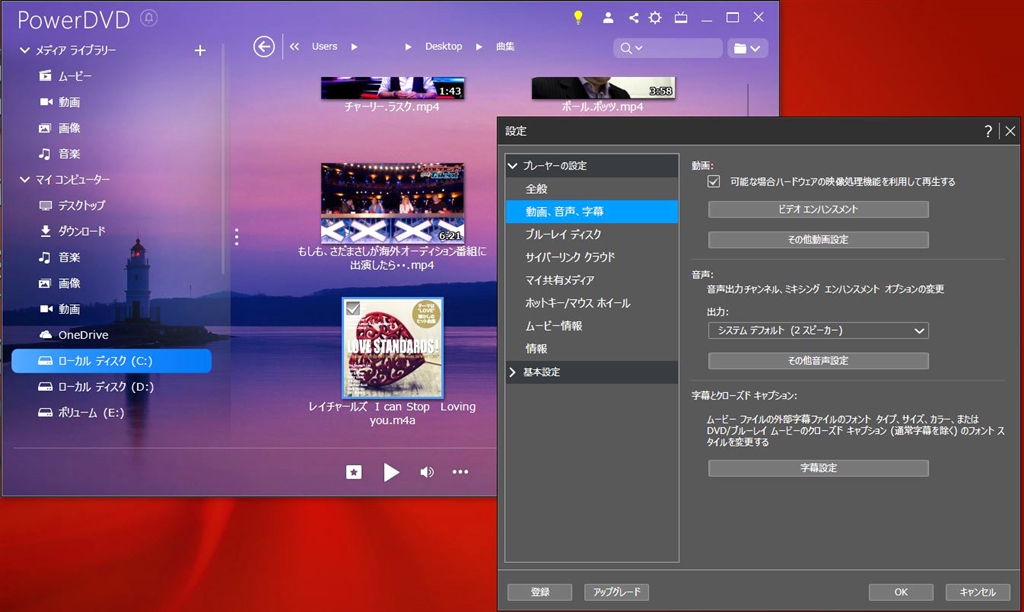Click the ビデオ エンハンスメント button
The width and height of the screenshot is (1024, 612).
[x=818, y=209]
